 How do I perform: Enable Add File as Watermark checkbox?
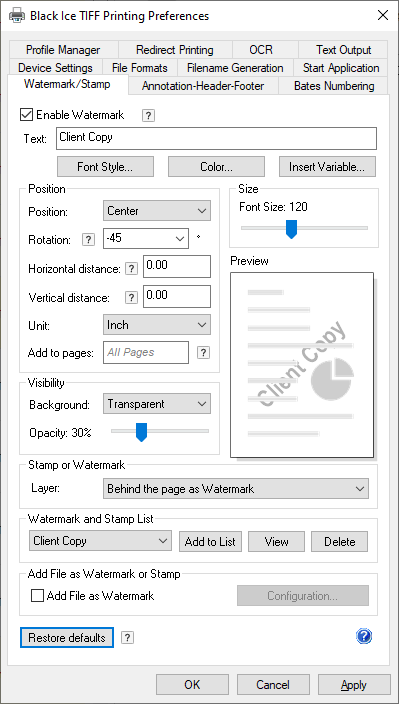coord(37,595)
